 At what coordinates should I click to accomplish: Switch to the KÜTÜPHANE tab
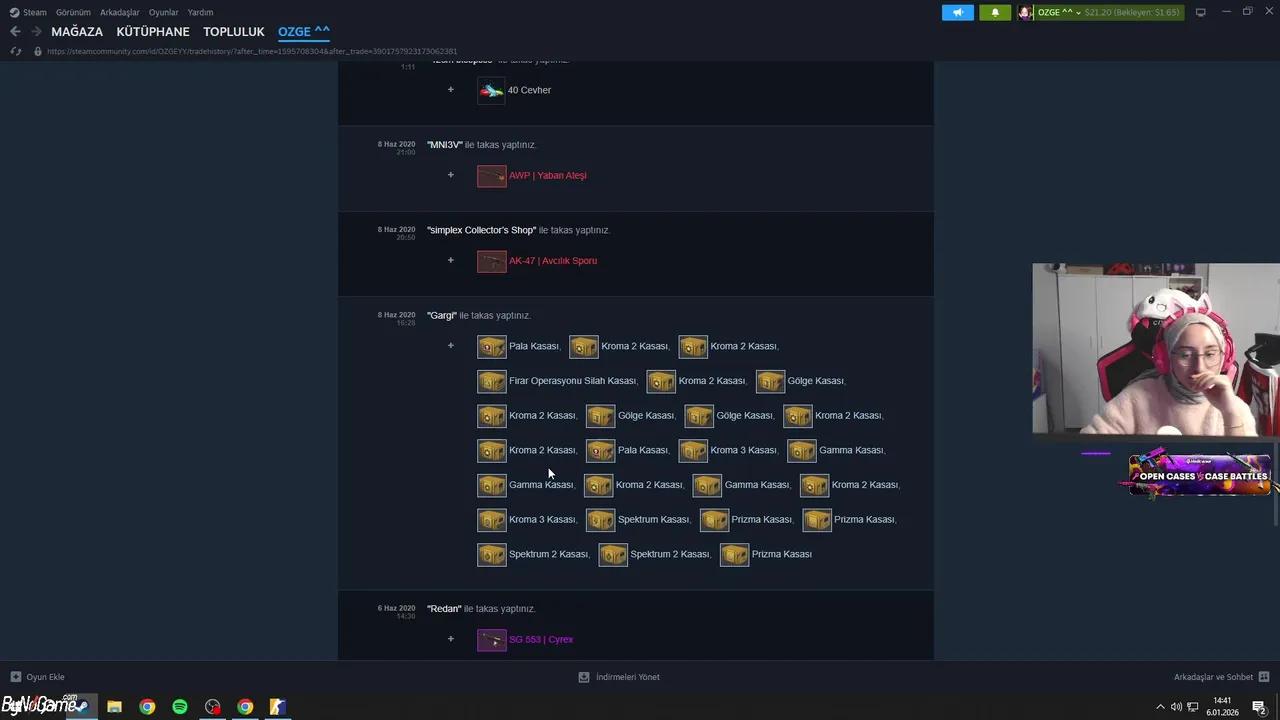153,32
